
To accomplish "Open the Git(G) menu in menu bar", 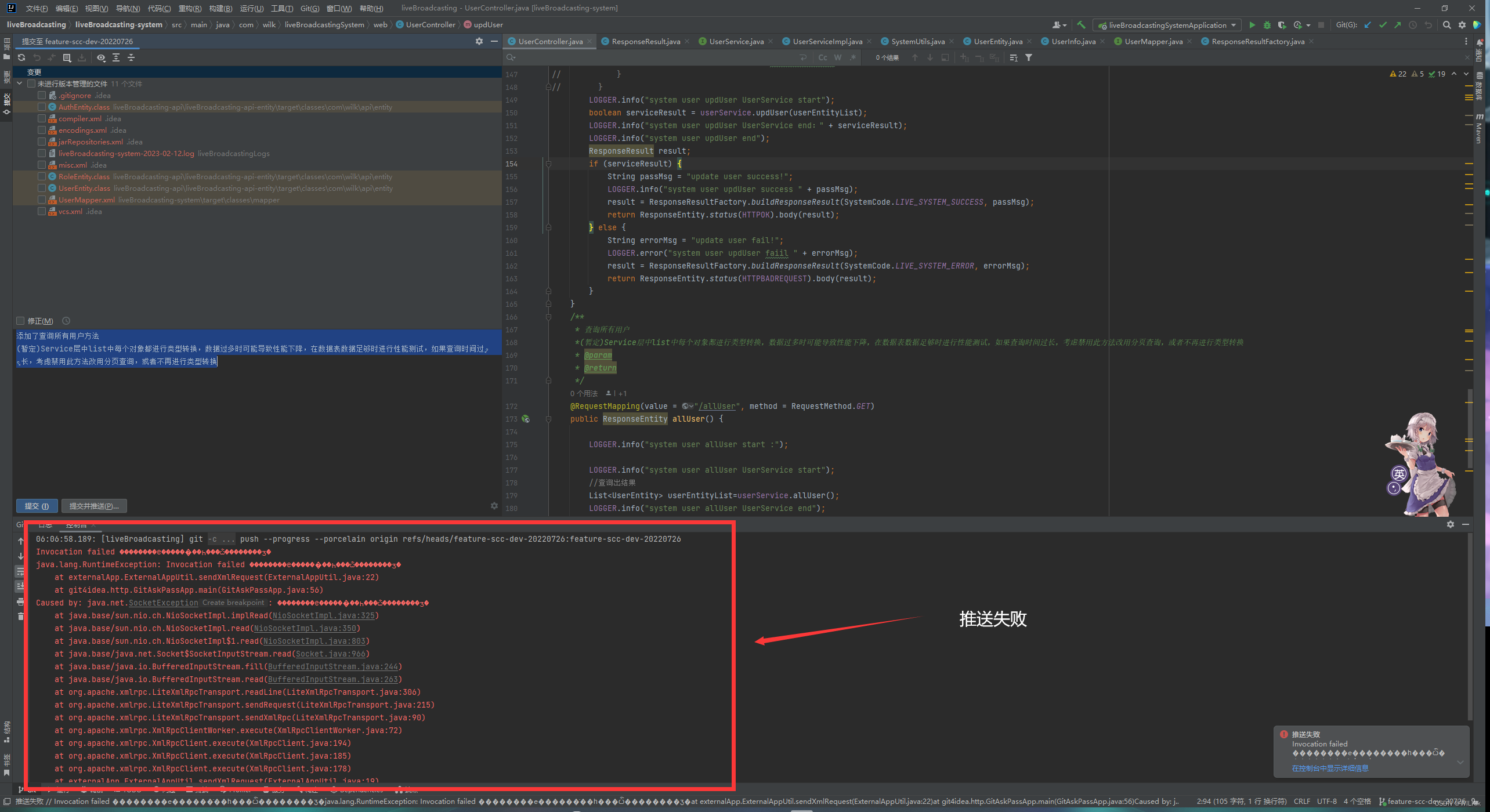I will [x=310, y=8].
